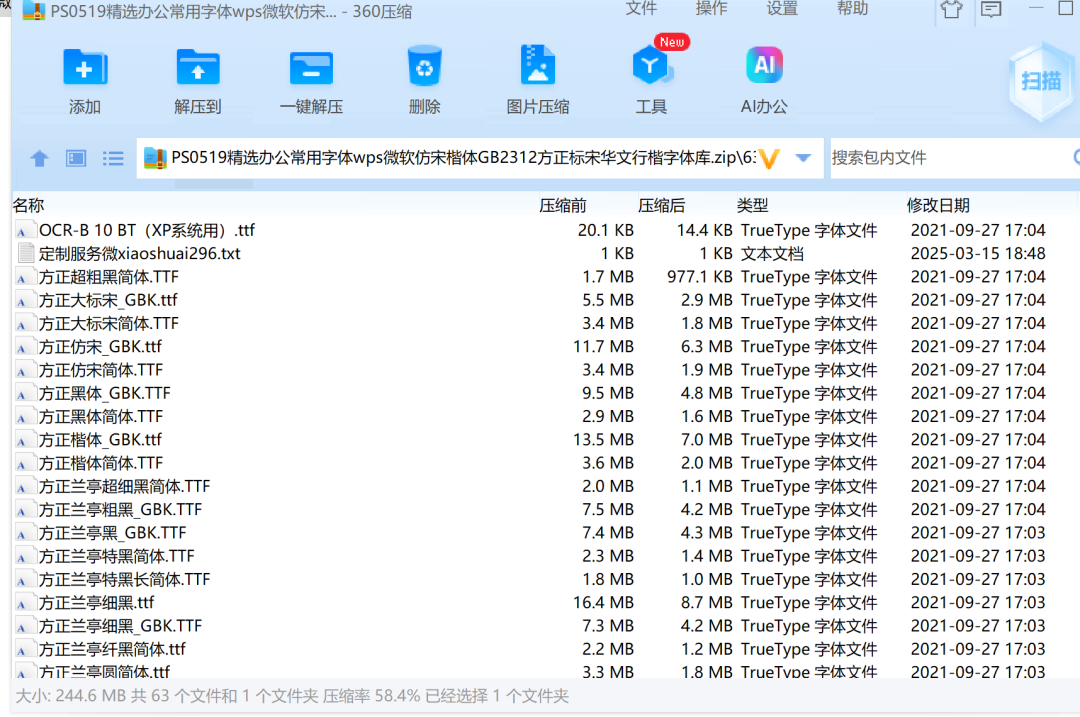Click the 扫描 scan hexagon button
Viewport: 1080px width, 717px height.
1041,81
